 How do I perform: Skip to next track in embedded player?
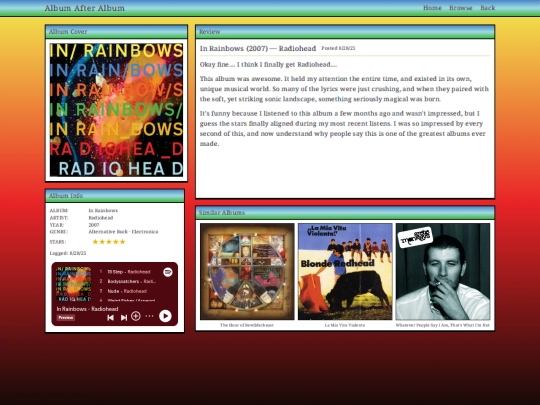tap(124, 318)
